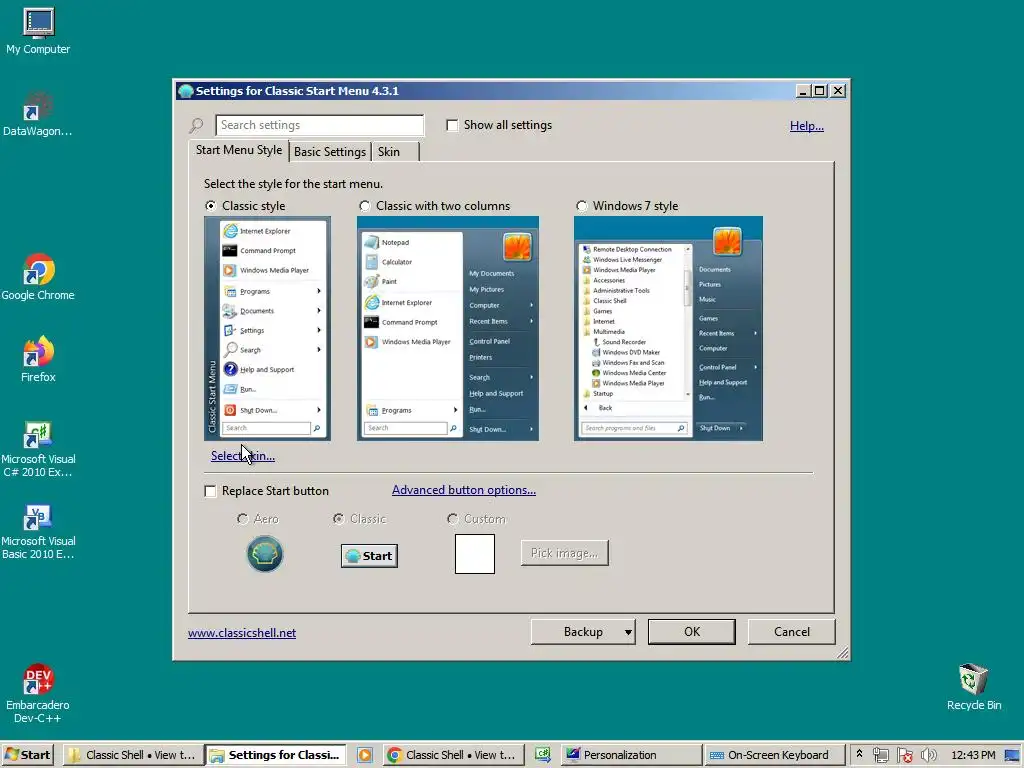The height and width of the screenshot is (768, 1024).
Task: Click the show desktop icon beside the clock
Action: pyautogui.click(x=1012, y=756)
